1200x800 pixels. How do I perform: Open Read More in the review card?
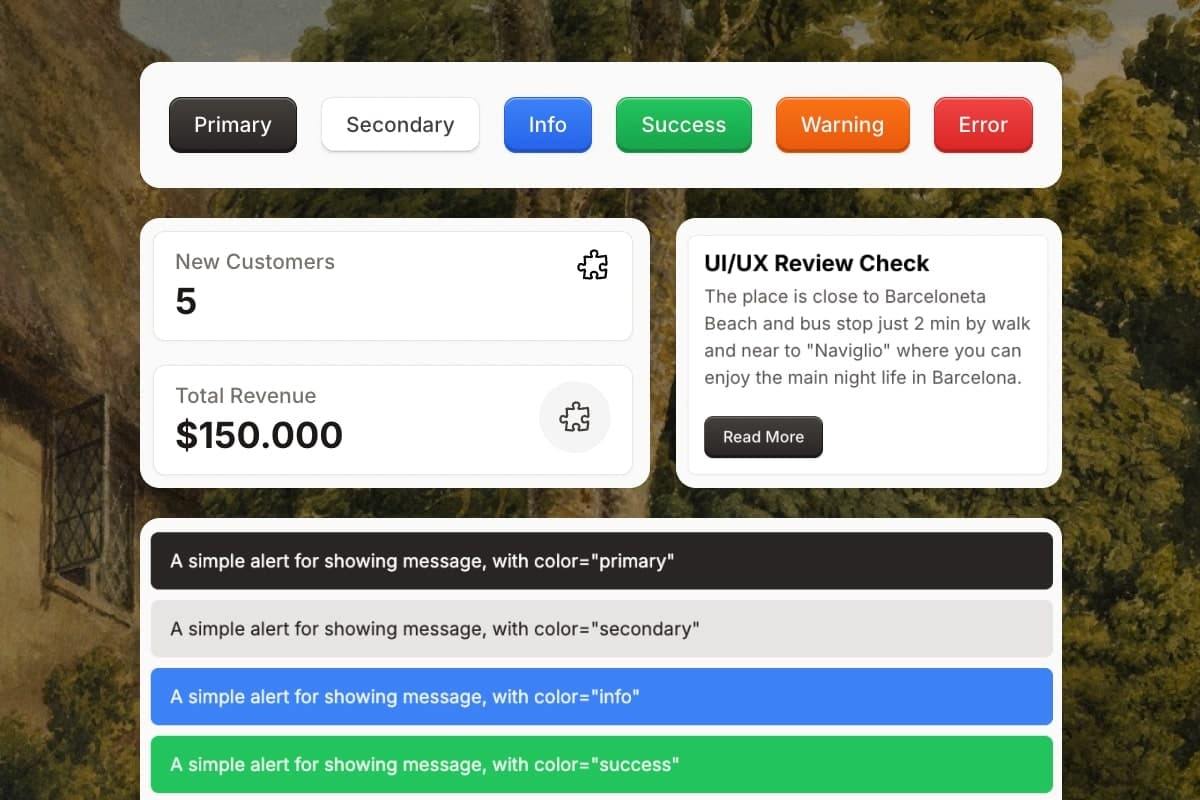coord(763,437)
